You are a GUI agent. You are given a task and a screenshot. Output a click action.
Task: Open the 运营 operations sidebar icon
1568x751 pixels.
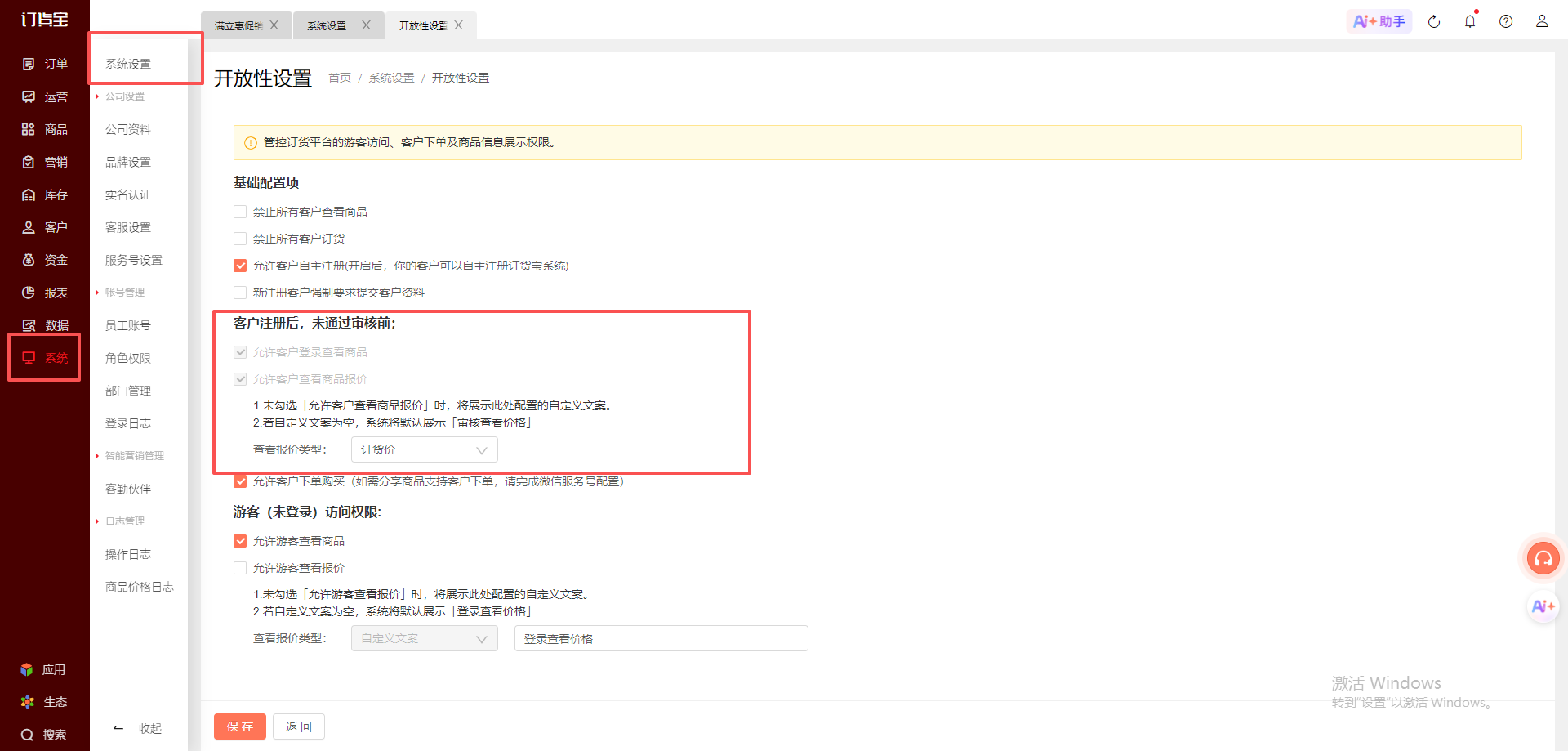[x=29, y=96]
